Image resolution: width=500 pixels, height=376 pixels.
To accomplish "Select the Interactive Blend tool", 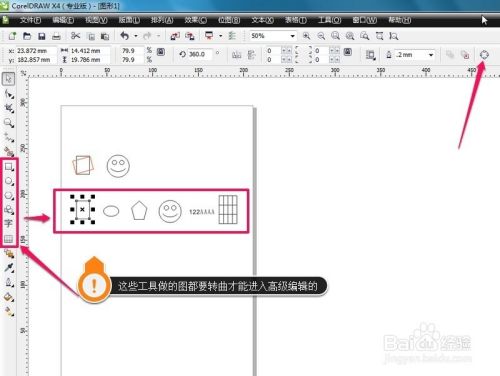I will [x=9, y=254].
